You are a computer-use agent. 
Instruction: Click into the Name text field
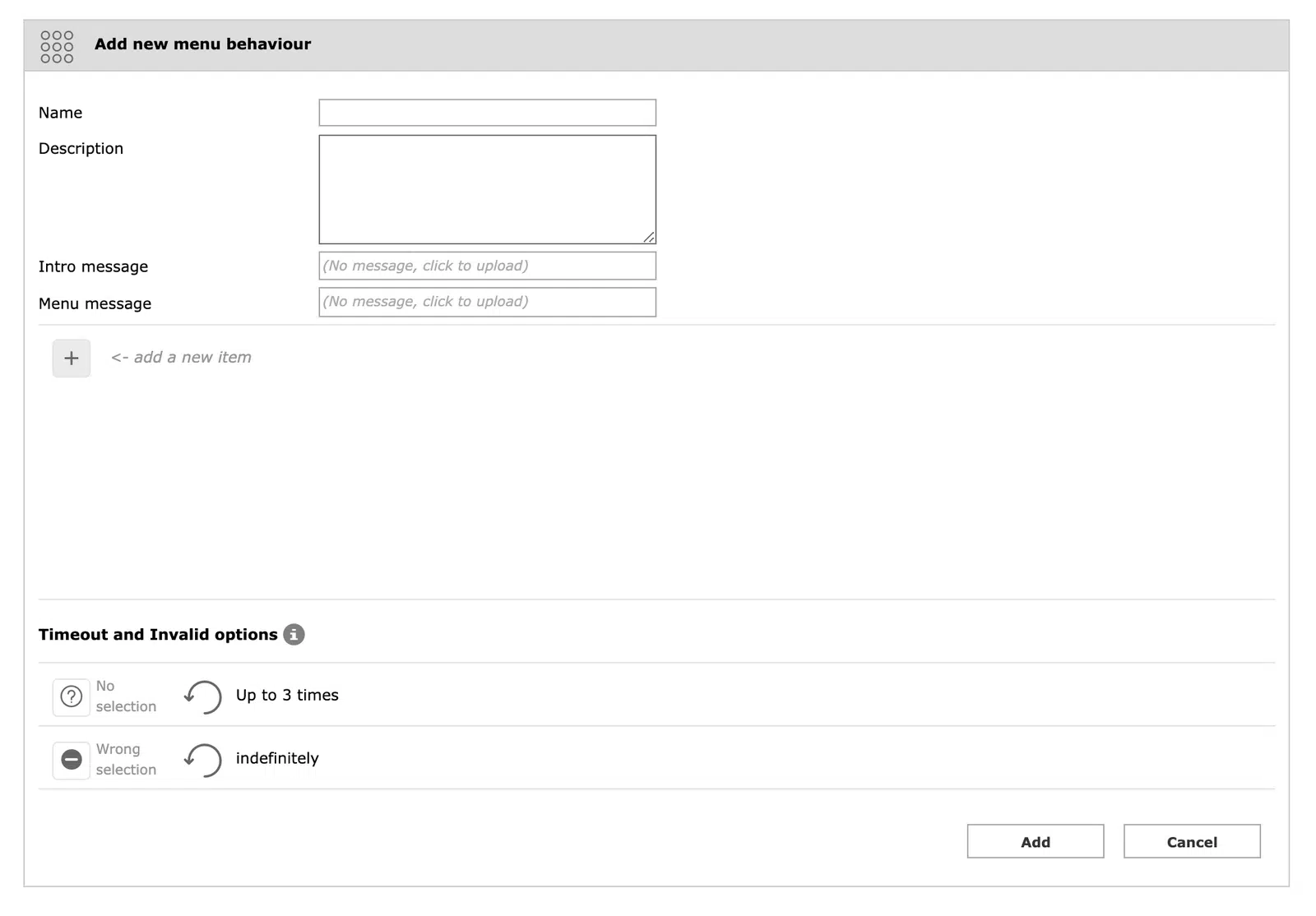[487, 113]
